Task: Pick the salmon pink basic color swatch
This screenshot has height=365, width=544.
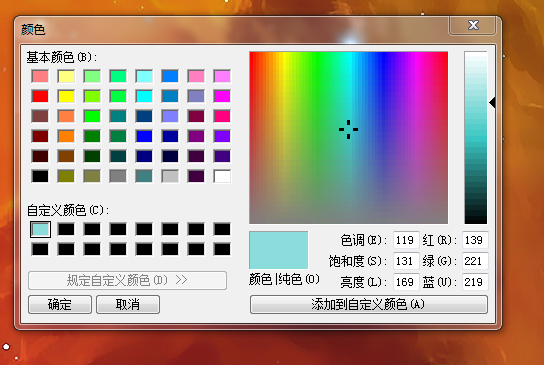Action: (x=40, y=76)
